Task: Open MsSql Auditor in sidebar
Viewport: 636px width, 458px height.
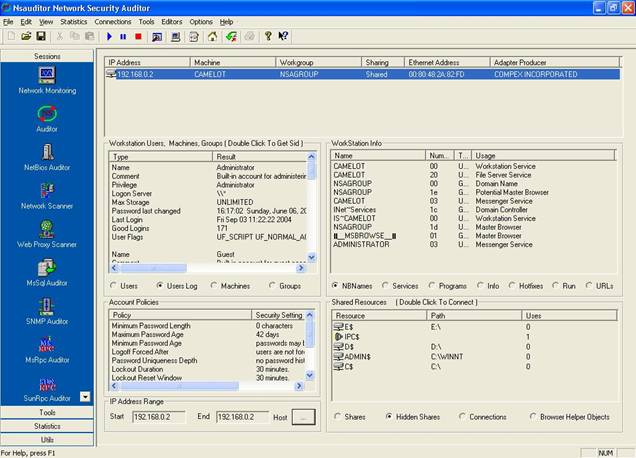Action: (47, 273)
